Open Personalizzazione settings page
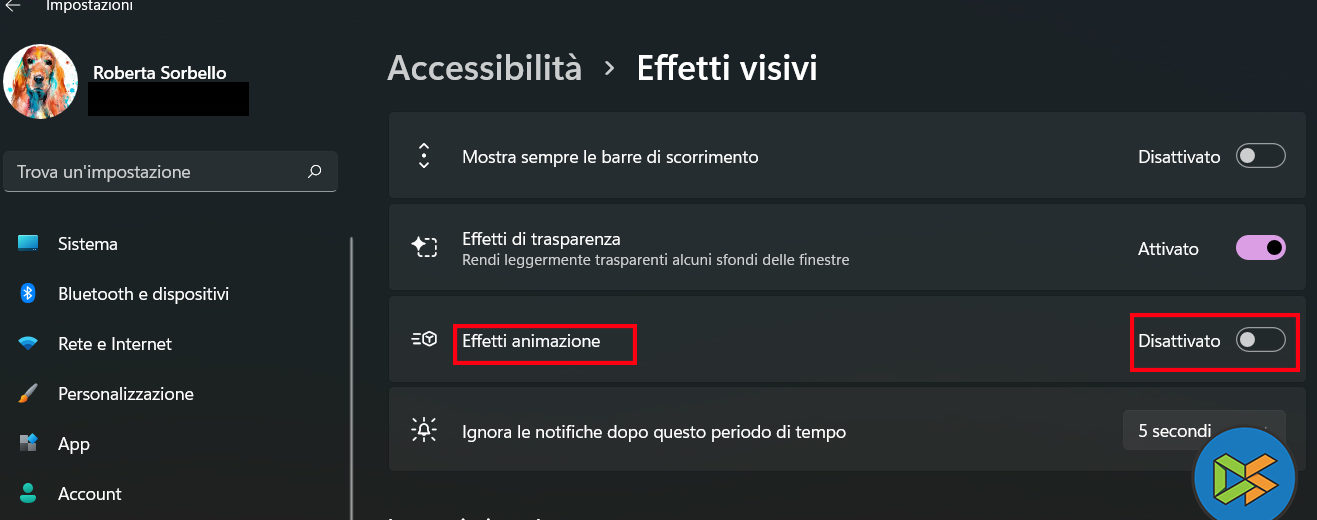1317x520 pixels. pos(126,394)
